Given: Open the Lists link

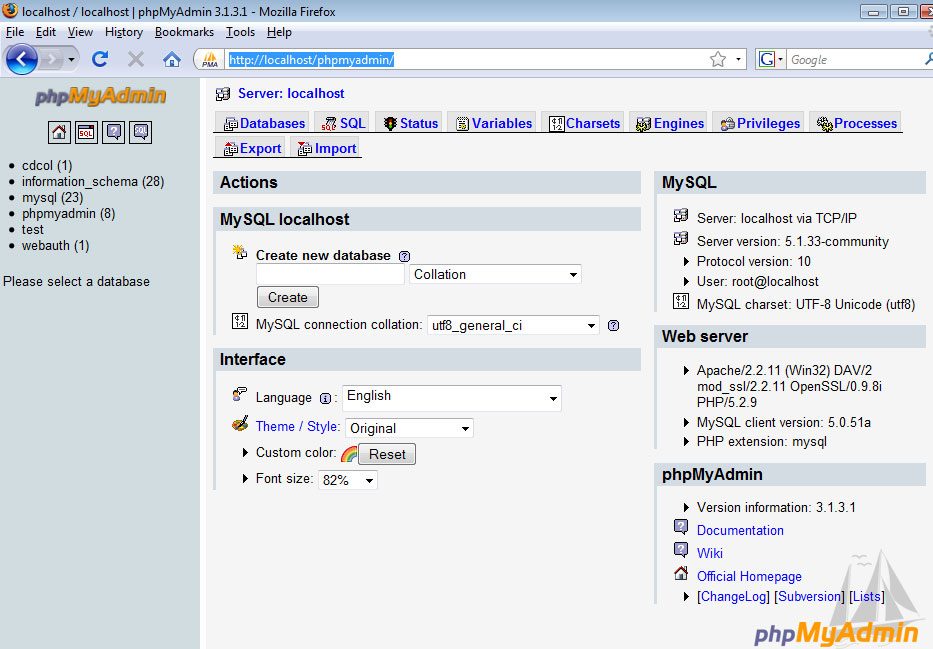Looking at the screenshot, I should [x=866, y=596].
